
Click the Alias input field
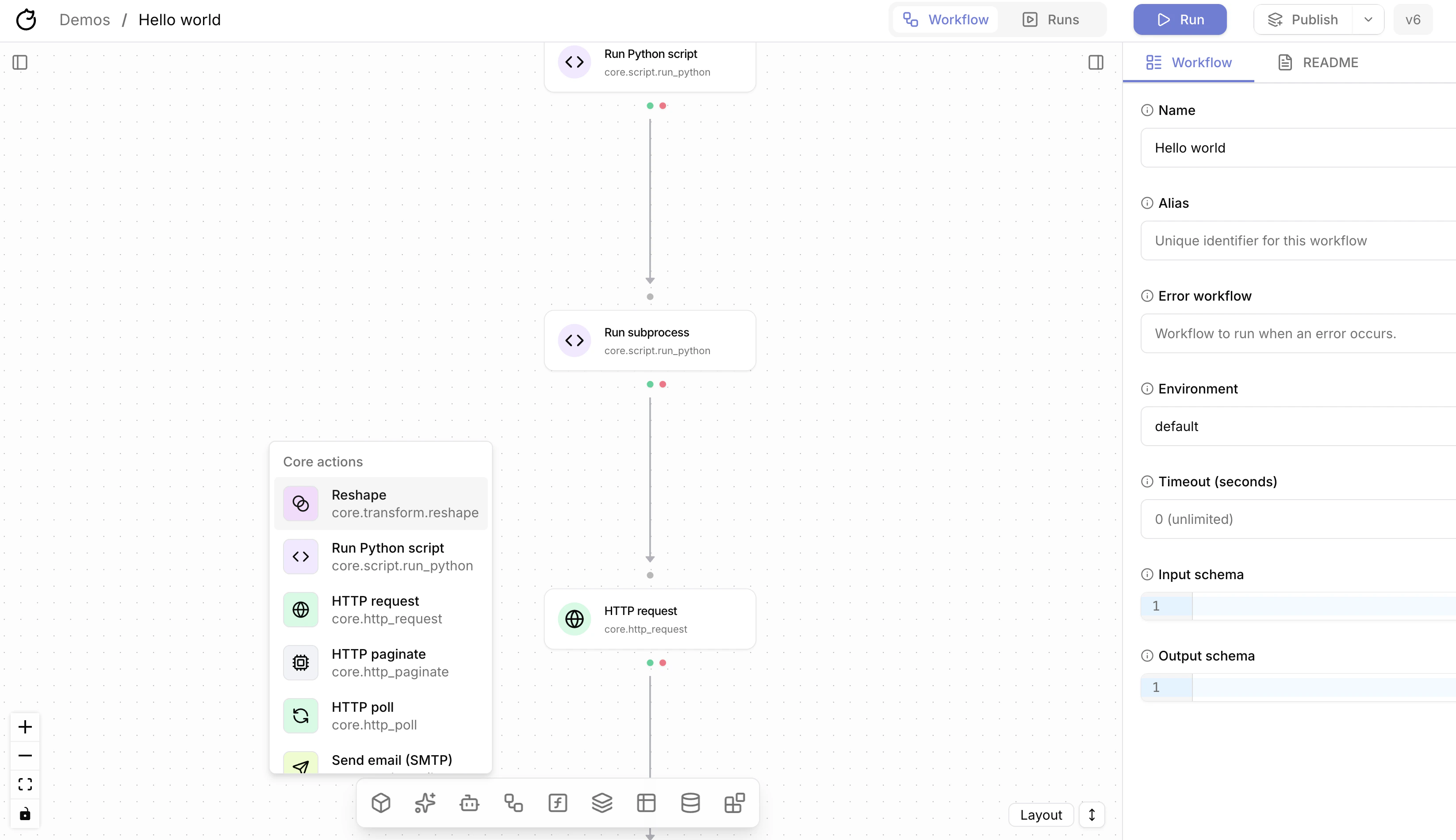click(x=1299, y=241)
